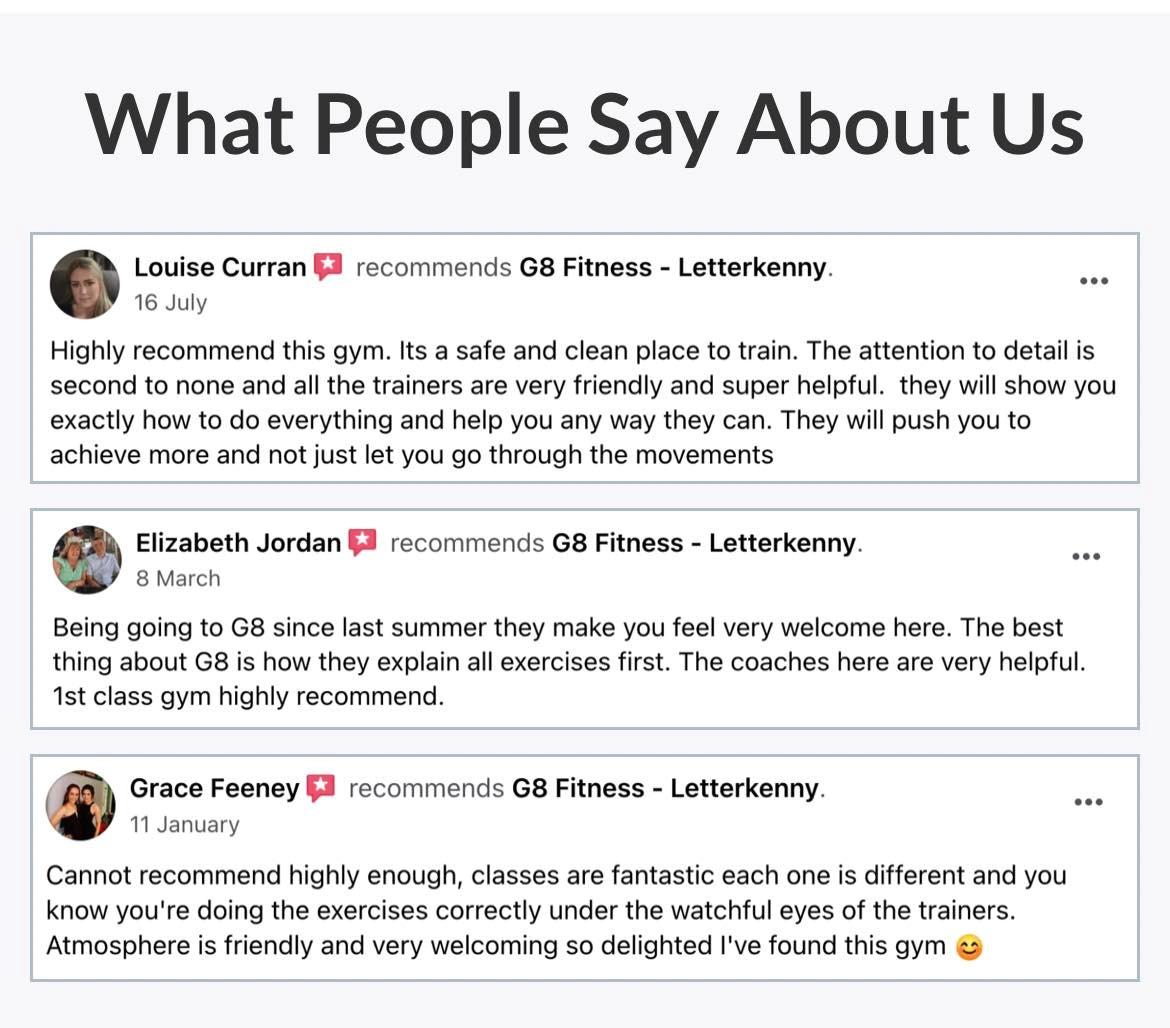Click the 16 July review date
1170x1028 pixels.
click(170, 303)
